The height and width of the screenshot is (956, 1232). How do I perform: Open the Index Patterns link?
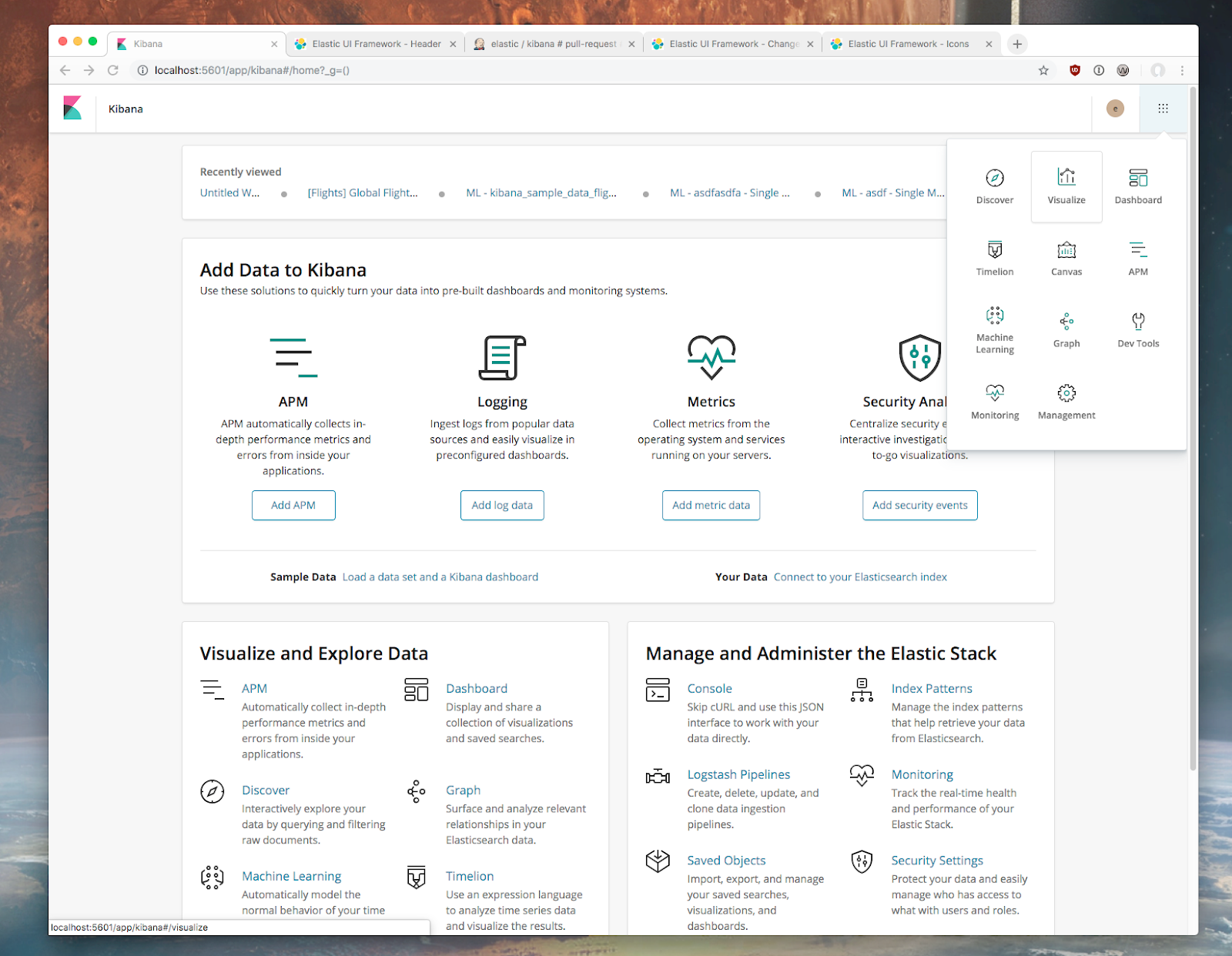(x=932, y=688)
